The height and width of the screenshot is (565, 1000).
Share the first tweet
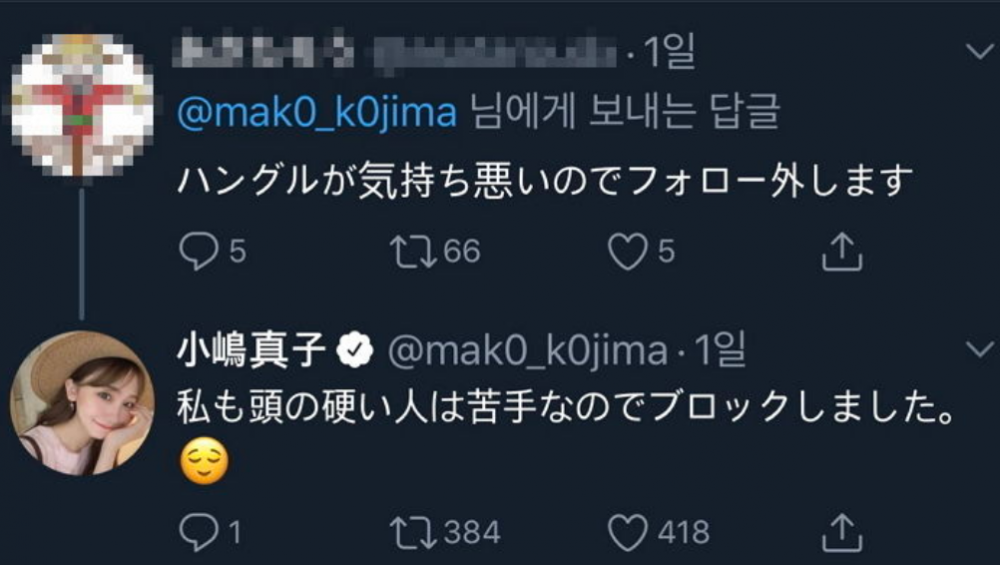pos(842,251)
